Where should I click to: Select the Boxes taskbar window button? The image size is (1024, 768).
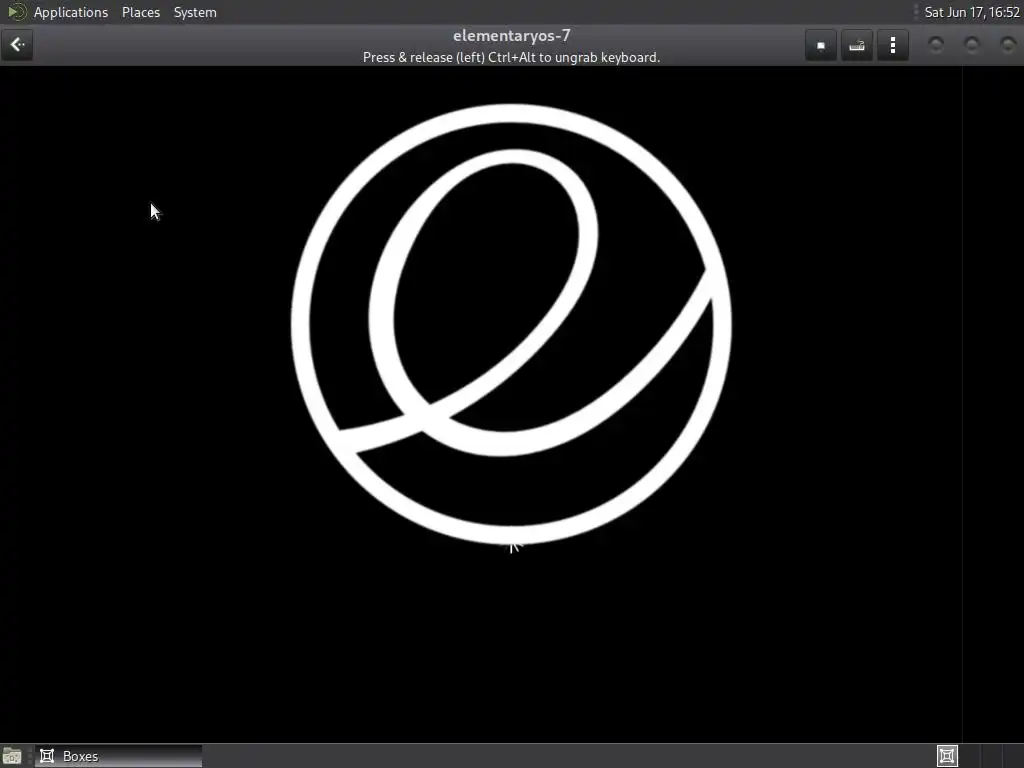[119, 756]
